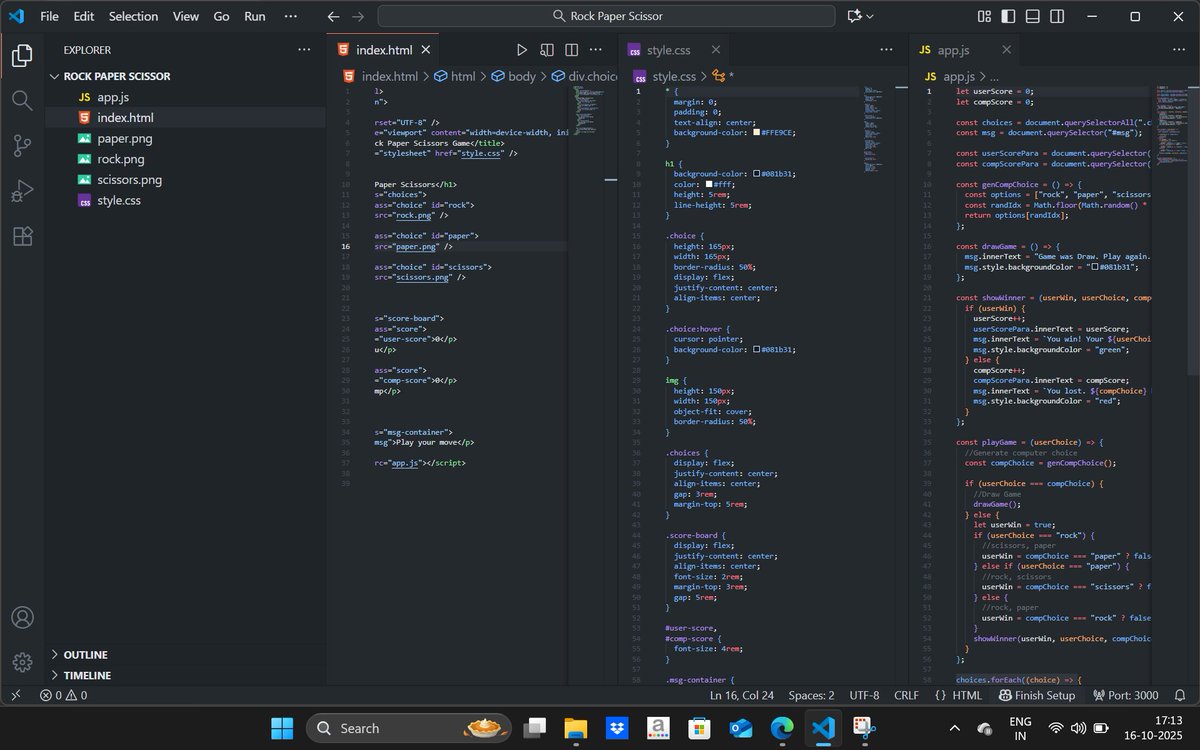Open the Go menu

coord(221,16)
